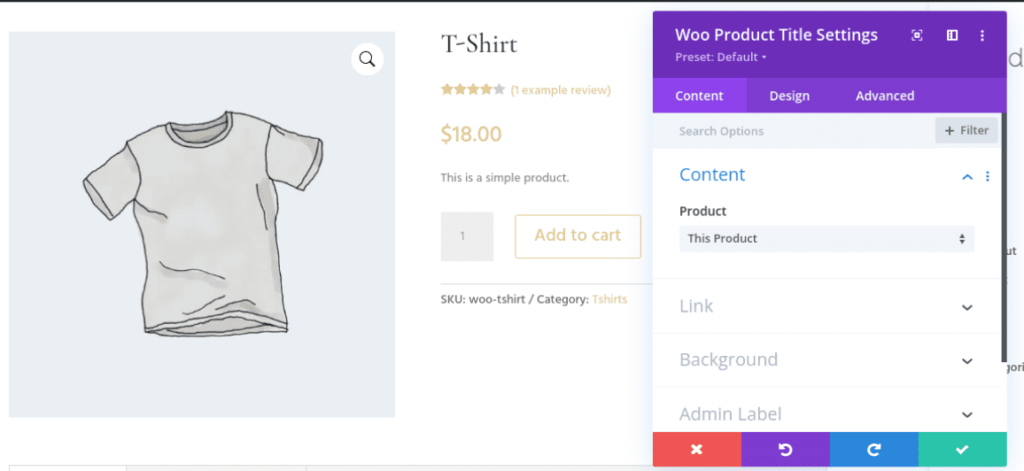
Task: Open the This Product dropdown
Action: pos(826,239)
